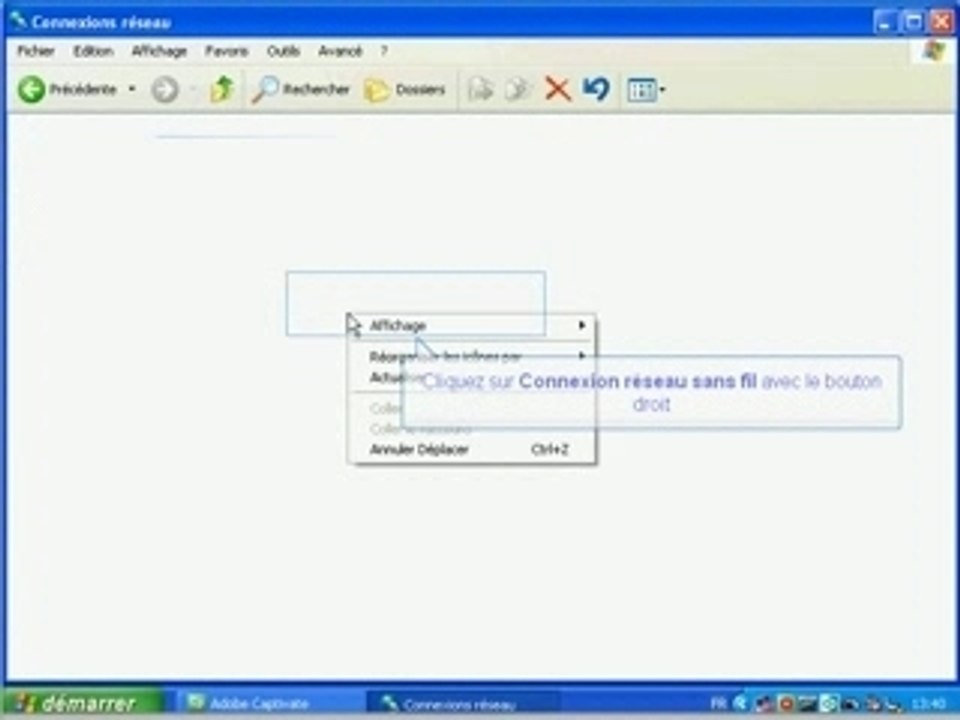The width and height of the screenshot is (960, 720).
Task: Click the green Précédente back arrow
Action: coord(31,90)
